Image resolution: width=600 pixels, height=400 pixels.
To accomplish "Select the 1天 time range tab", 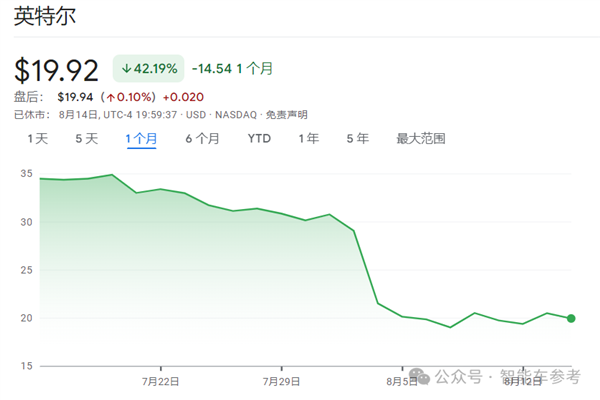I will point(37,139).
